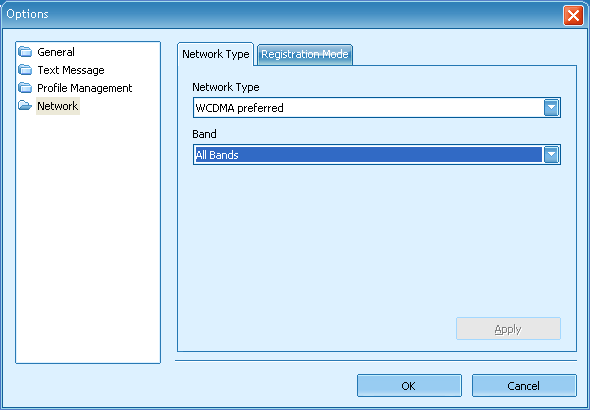Confirm with the OK button
This screenshot has height=410, width=590.
(x=409, y=386)
